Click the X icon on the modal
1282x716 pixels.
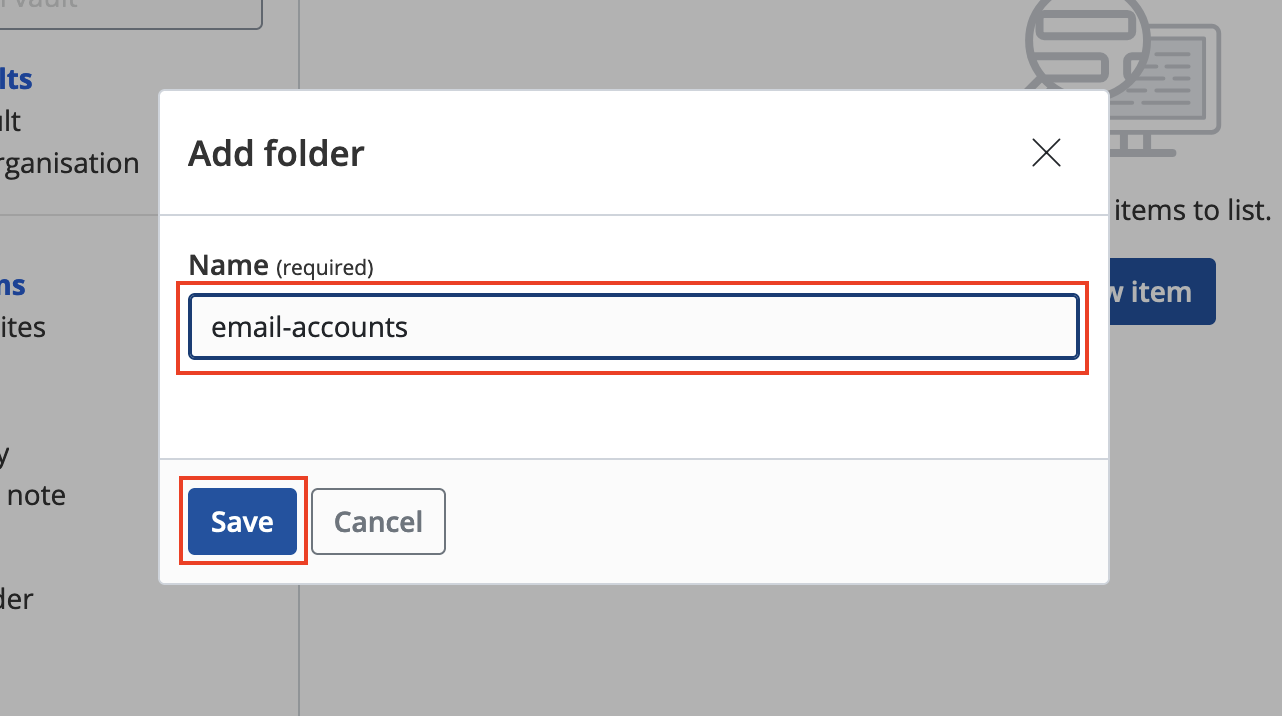coord(1045,153)
